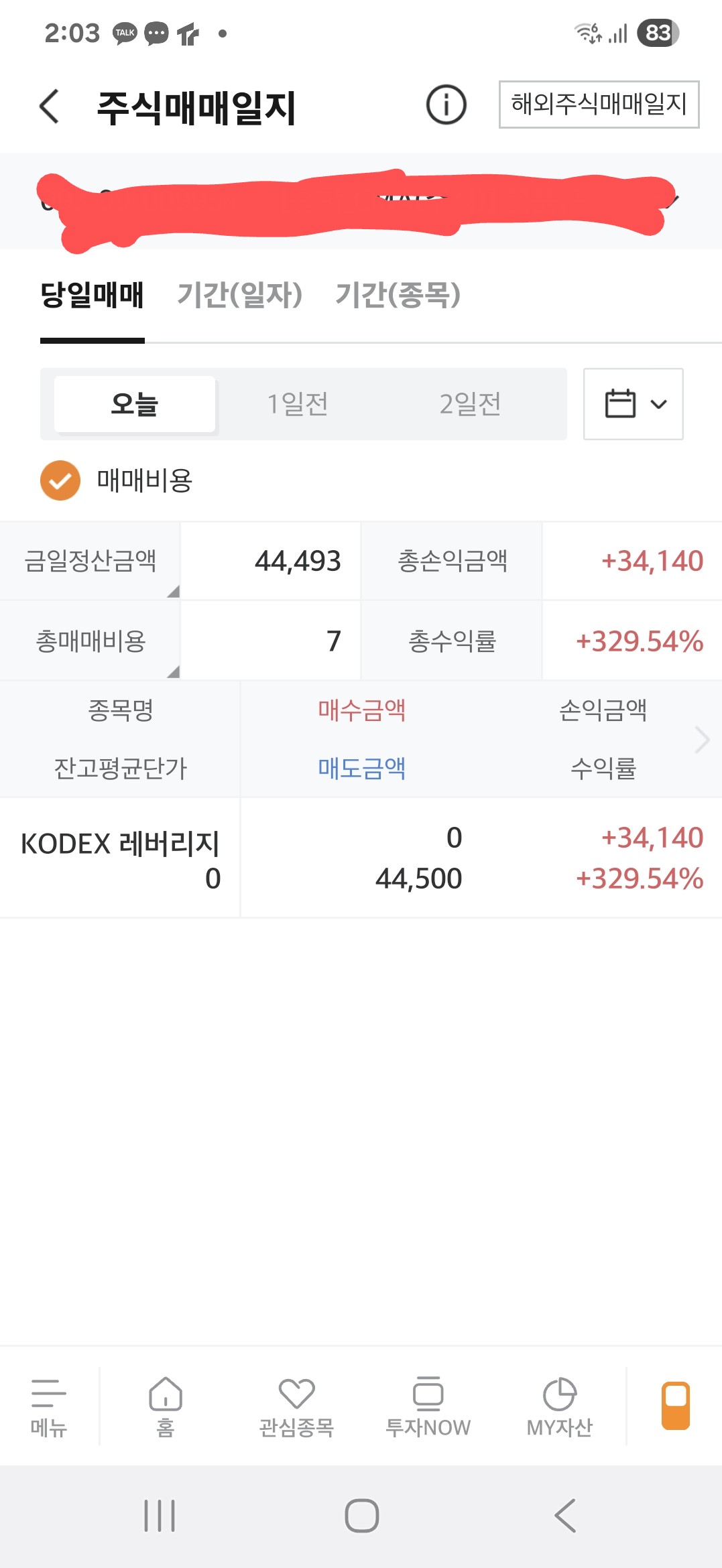Open the info circle icon
Viewport: 722px width, 1568px height.
446,105
